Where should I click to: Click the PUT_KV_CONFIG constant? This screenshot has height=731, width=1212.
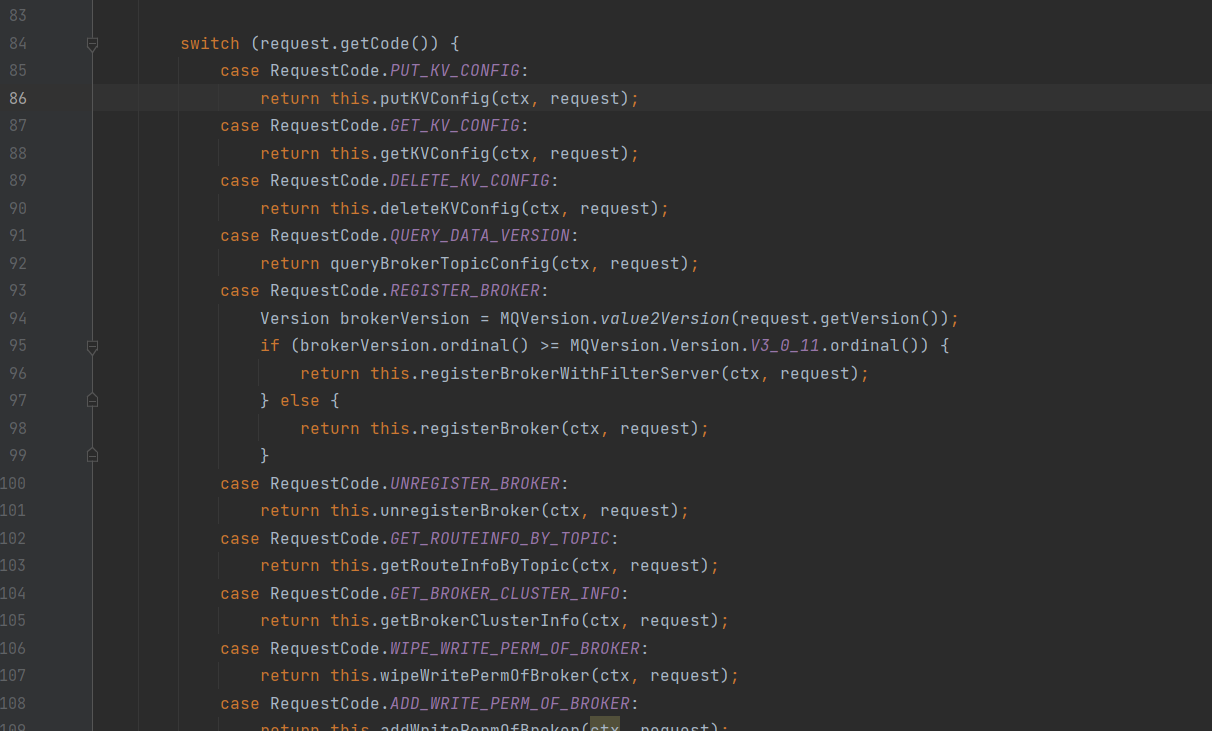454,71
